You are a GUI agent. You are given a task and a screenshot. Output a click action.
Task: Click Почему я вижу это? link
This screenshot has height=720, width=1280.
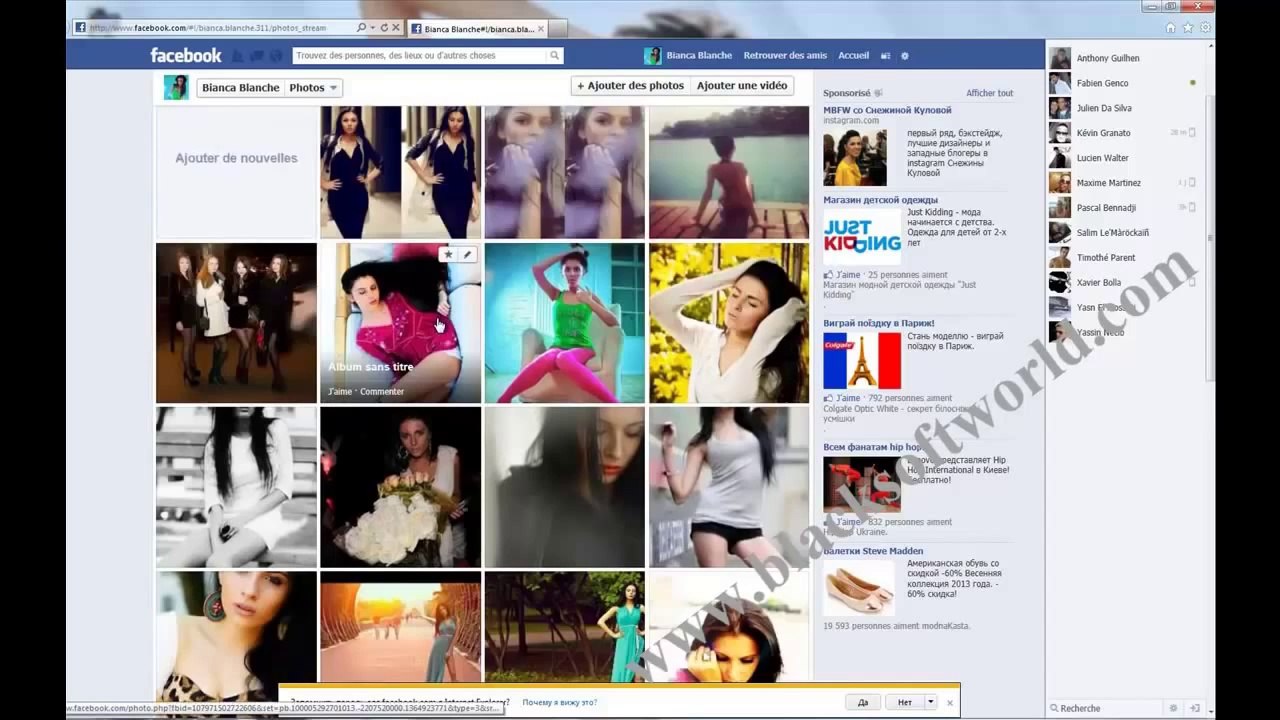(559, 702)
